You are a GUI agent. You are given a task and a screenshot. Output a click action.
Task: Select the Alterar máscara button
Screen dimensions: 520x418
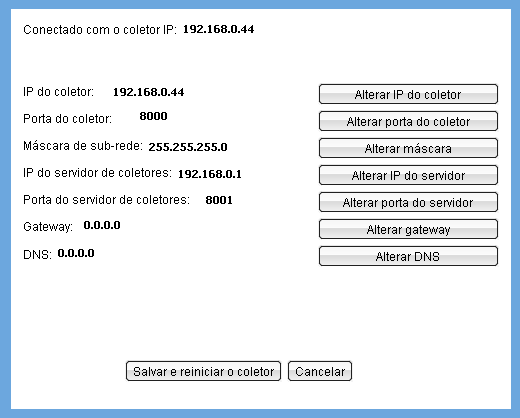[x=408, y=148]
